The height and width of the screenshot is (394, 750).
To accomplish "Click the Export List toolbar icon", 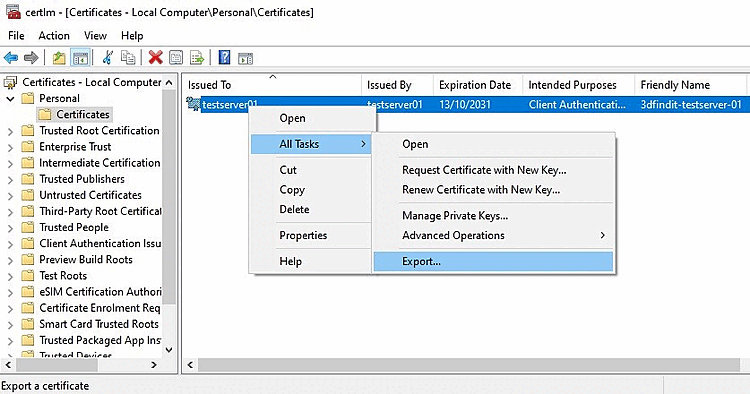I will [x=197, y=58].
